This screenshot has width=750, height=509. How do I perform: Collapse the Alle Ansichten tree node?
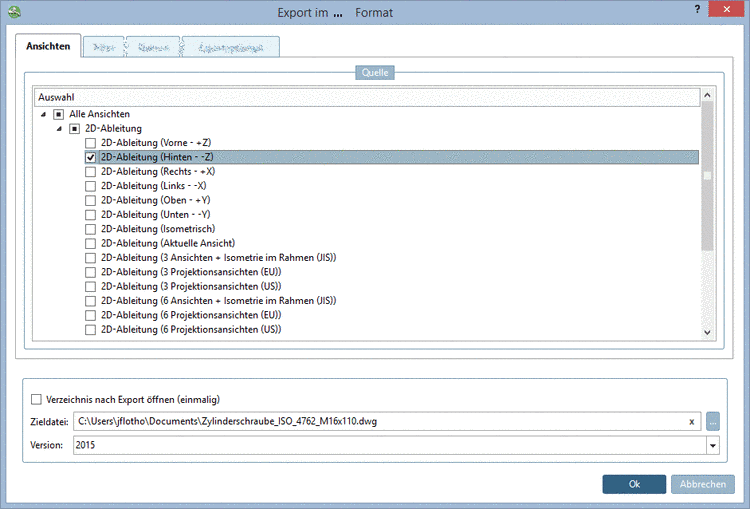(x=44, y=114)
